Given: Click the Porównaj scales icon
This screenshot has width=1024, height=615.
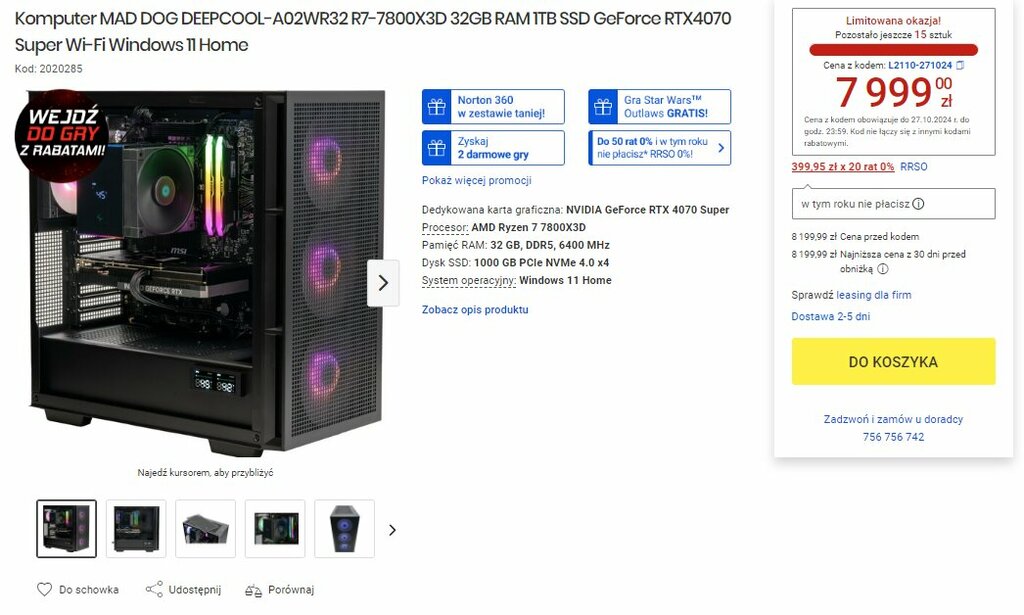Looking at the screenshot, I should (x=253, y=590).
